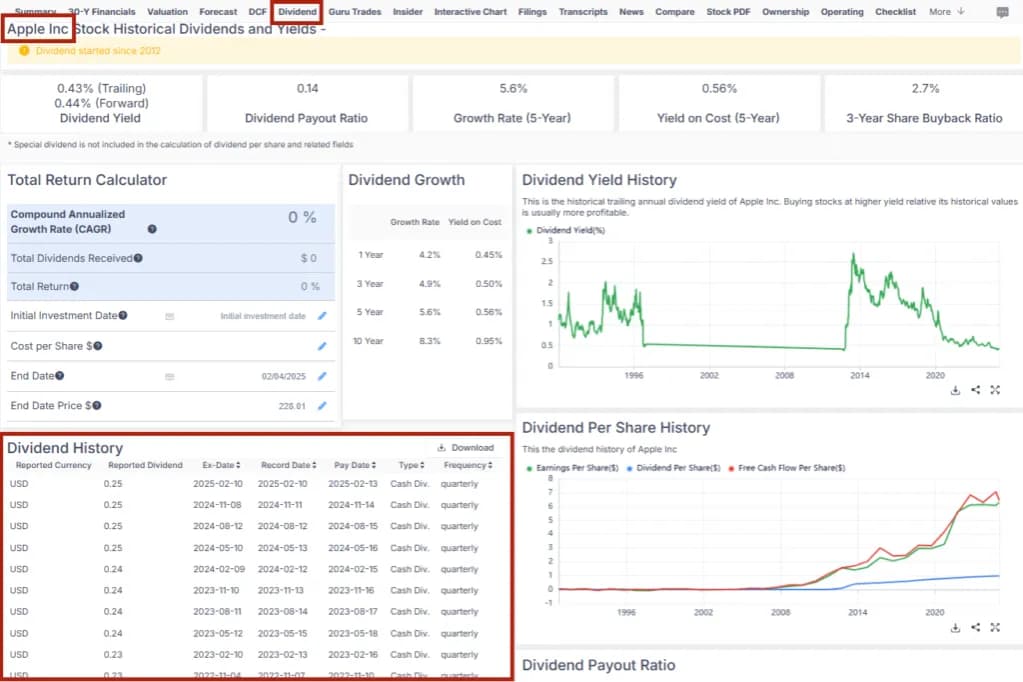Viewport: 1023px width, 682px height.
Task: Sort dividend history by Pay Date
Action: point(353,465)
